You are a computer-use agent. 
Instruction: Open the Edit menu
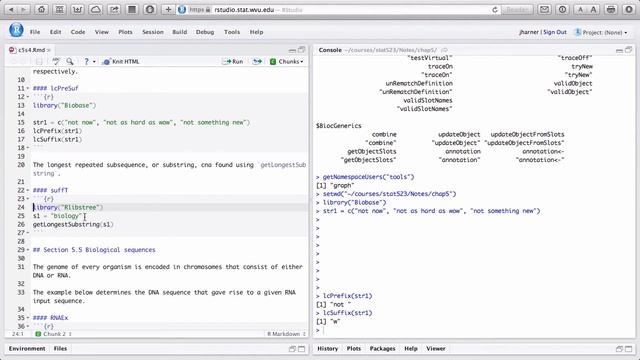[56, 32]
